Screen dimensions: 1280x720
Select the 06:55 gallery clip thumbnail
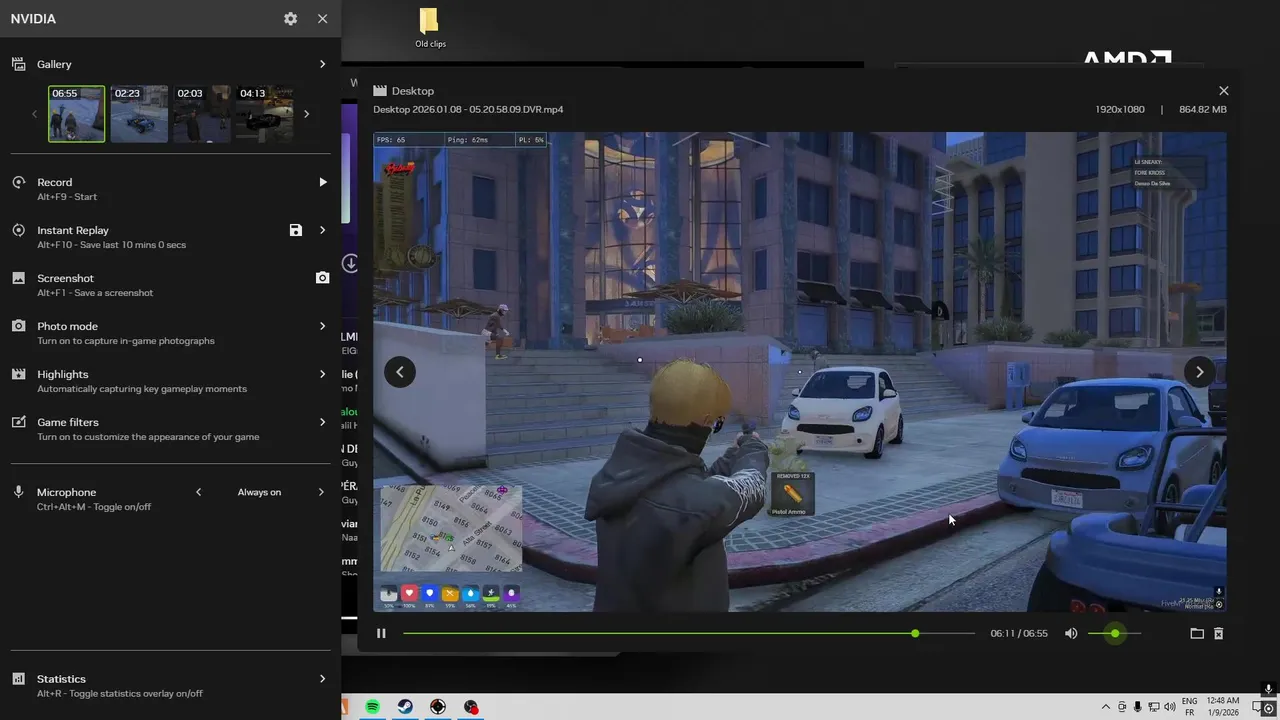point(77,113)
